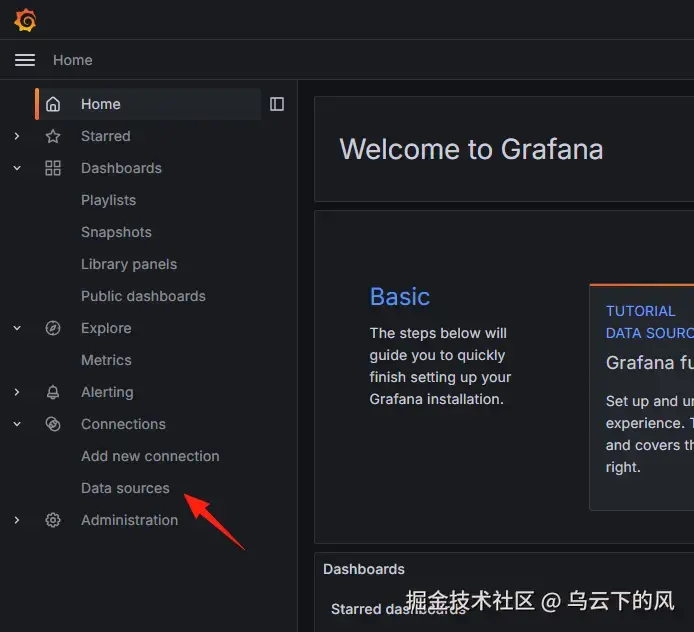Click the Dashboards panel title

coord(364,569)
